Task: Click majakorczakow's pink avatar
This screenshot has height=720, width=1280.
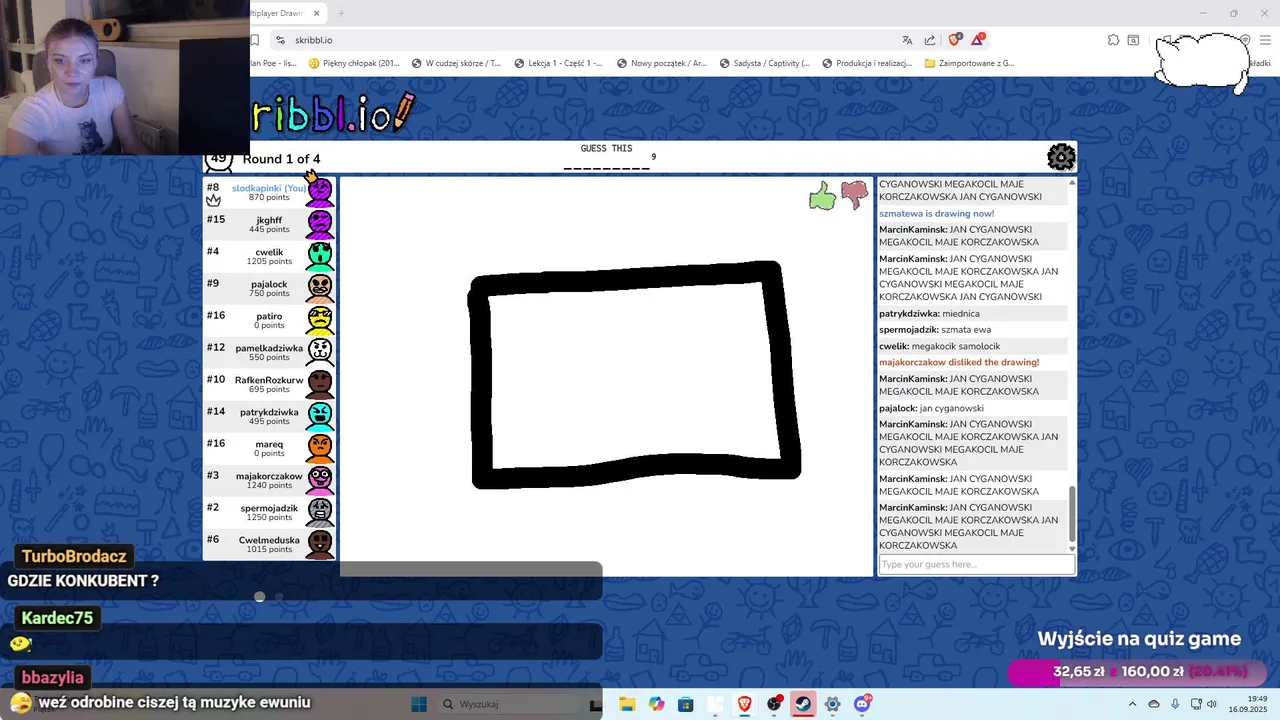Action: (320, 480)
